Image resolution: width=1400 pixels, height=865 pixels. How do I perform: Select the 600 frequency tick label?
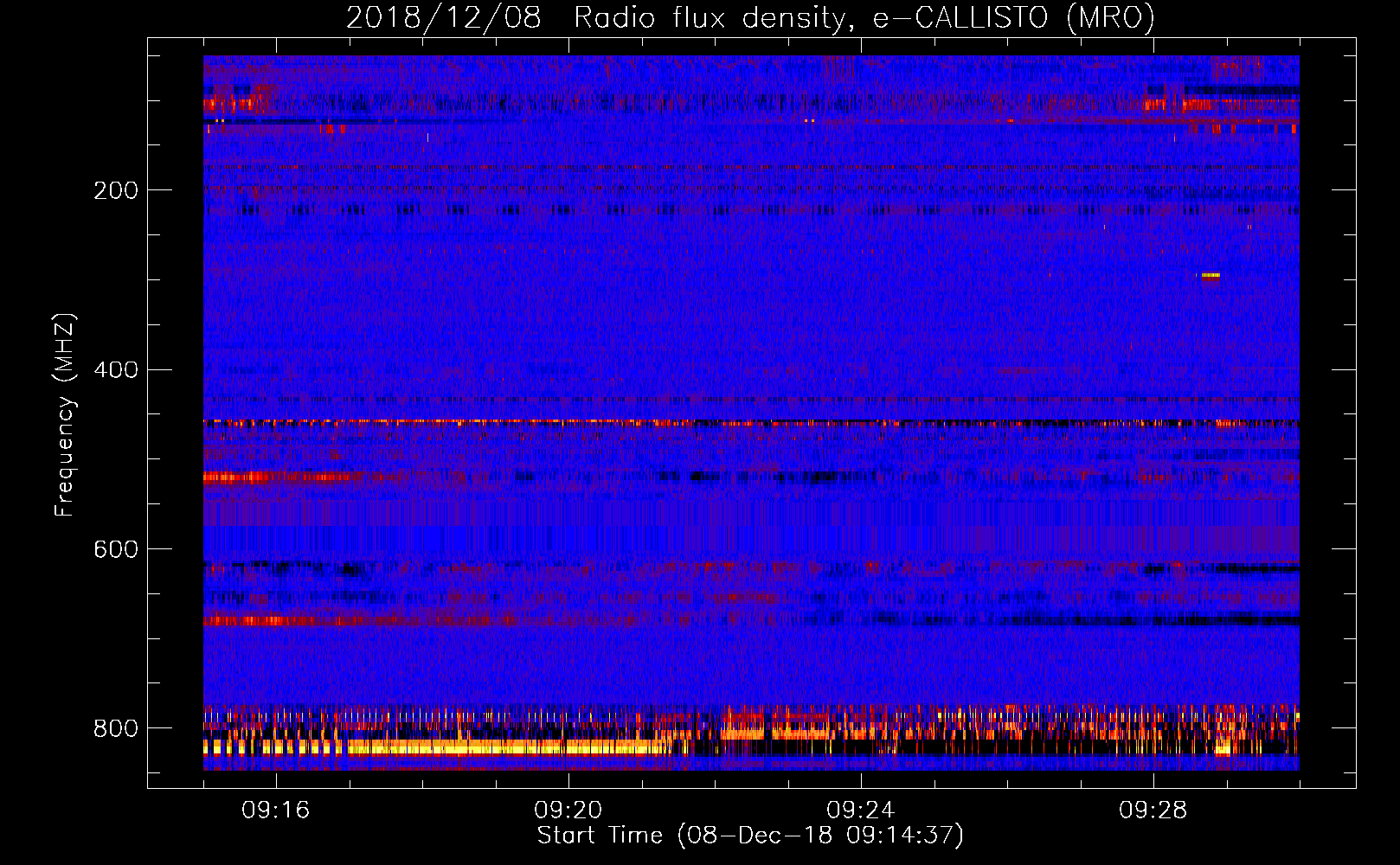pyautogui.click(x=116, y=550)
